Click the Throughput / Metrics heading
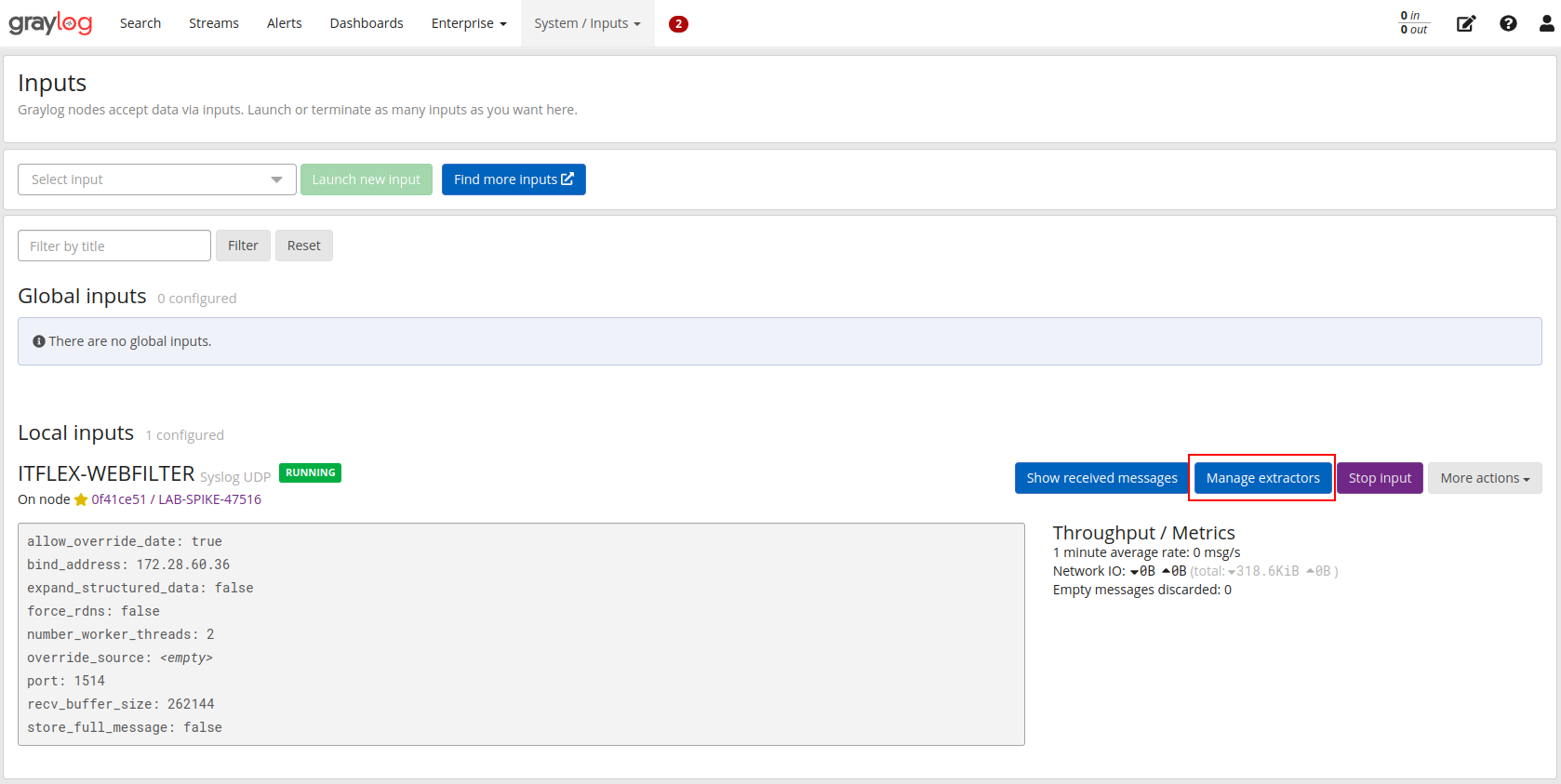The width and height of the screenshot is (1561, 784). (1144, 533)
